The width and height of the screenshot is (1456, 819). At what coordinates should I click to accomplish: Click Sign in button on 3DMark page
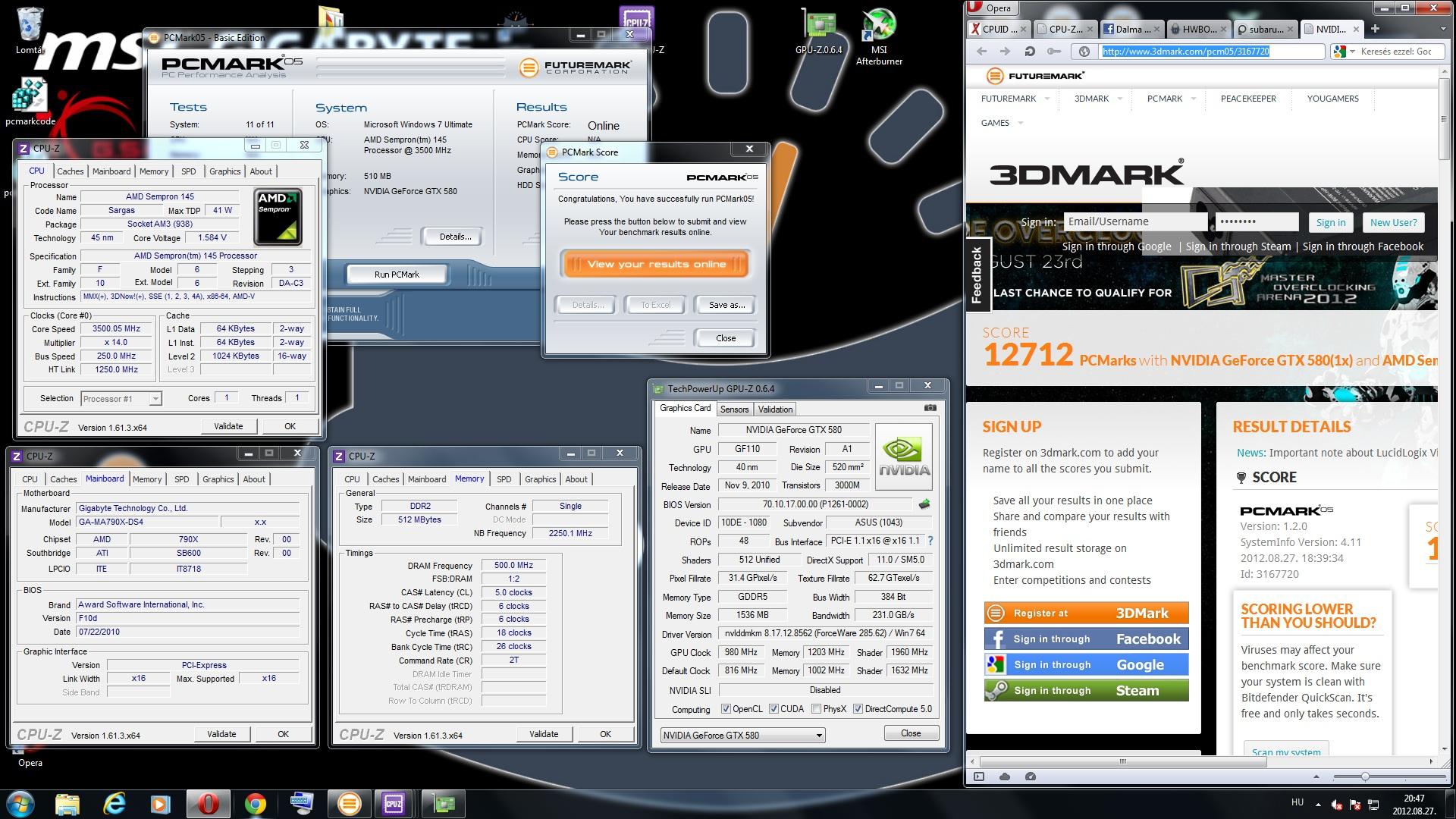(1330, 222)
